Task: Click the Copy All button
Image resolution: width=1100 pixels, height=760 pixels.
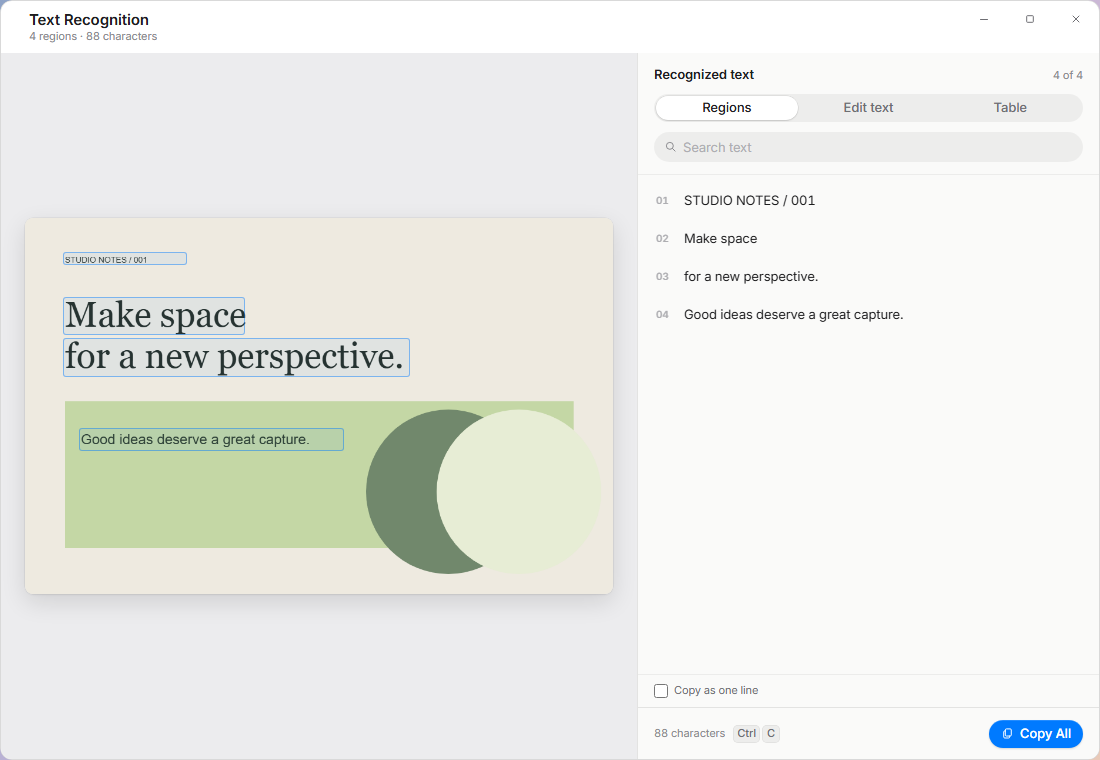Action: (1035, 733)
